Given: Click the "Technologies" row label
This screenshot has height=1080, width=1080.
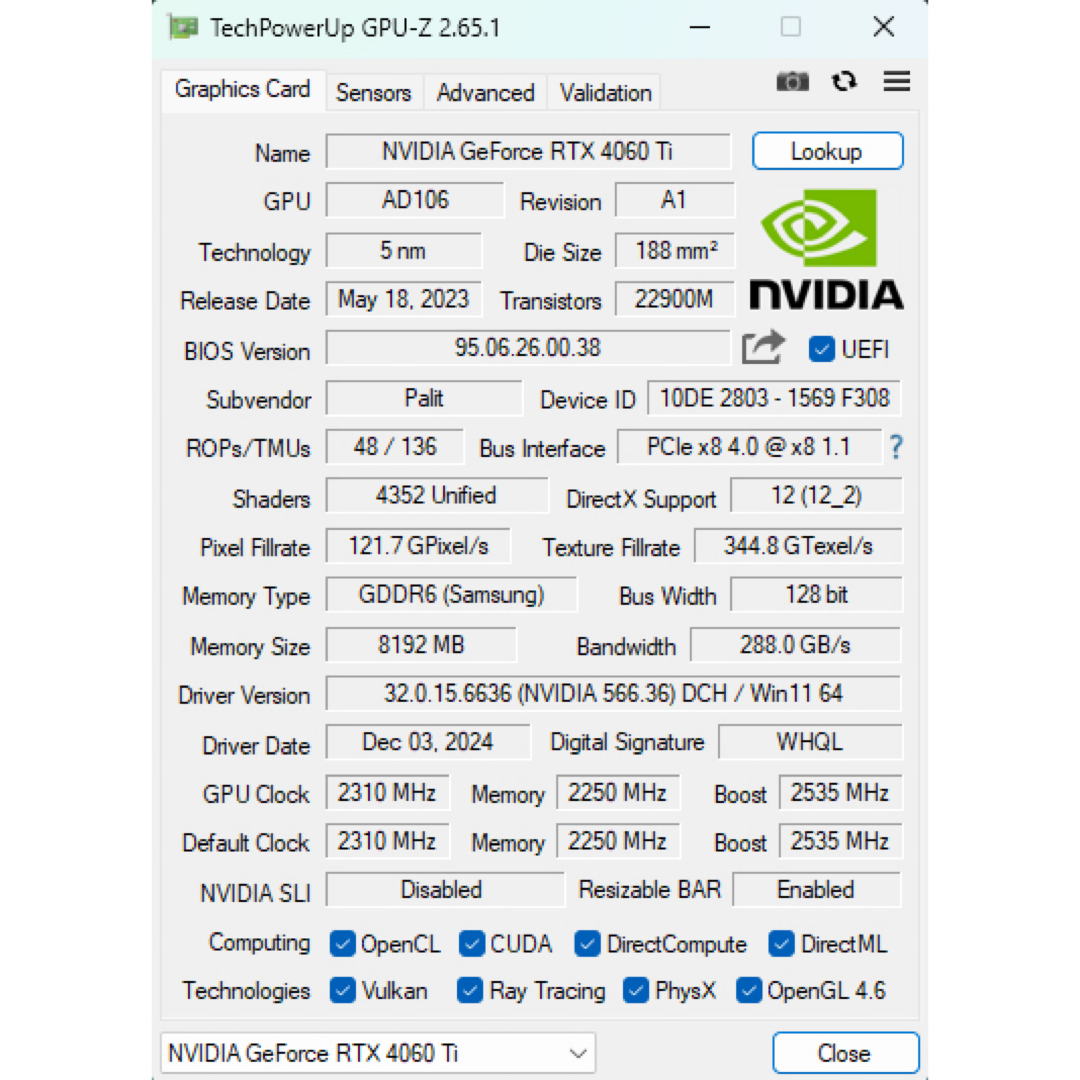Looking at the screenshot, I should tap(246, 990).
